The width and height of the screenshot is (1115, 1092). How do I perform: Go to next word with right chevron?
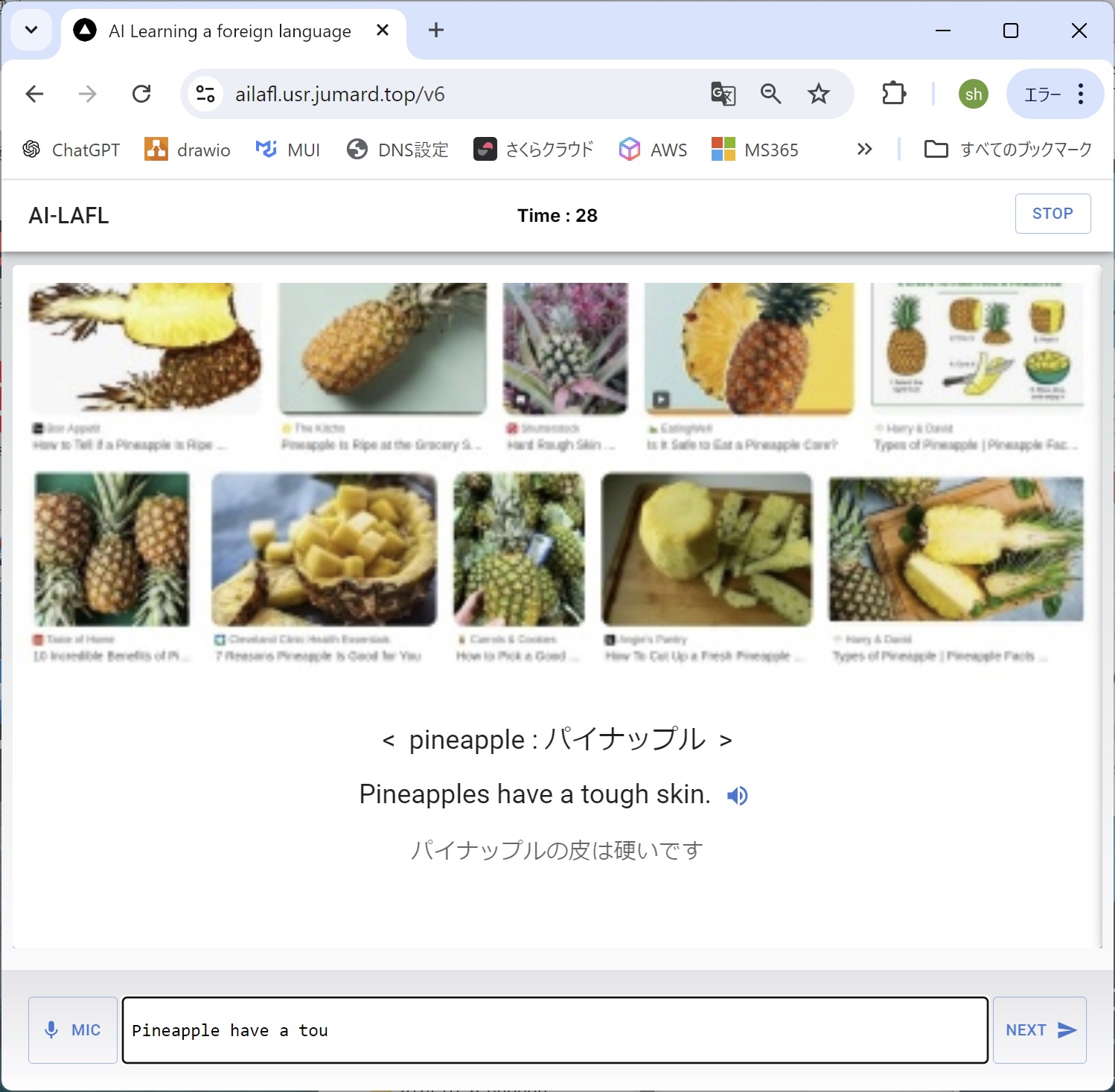point(726,741)
